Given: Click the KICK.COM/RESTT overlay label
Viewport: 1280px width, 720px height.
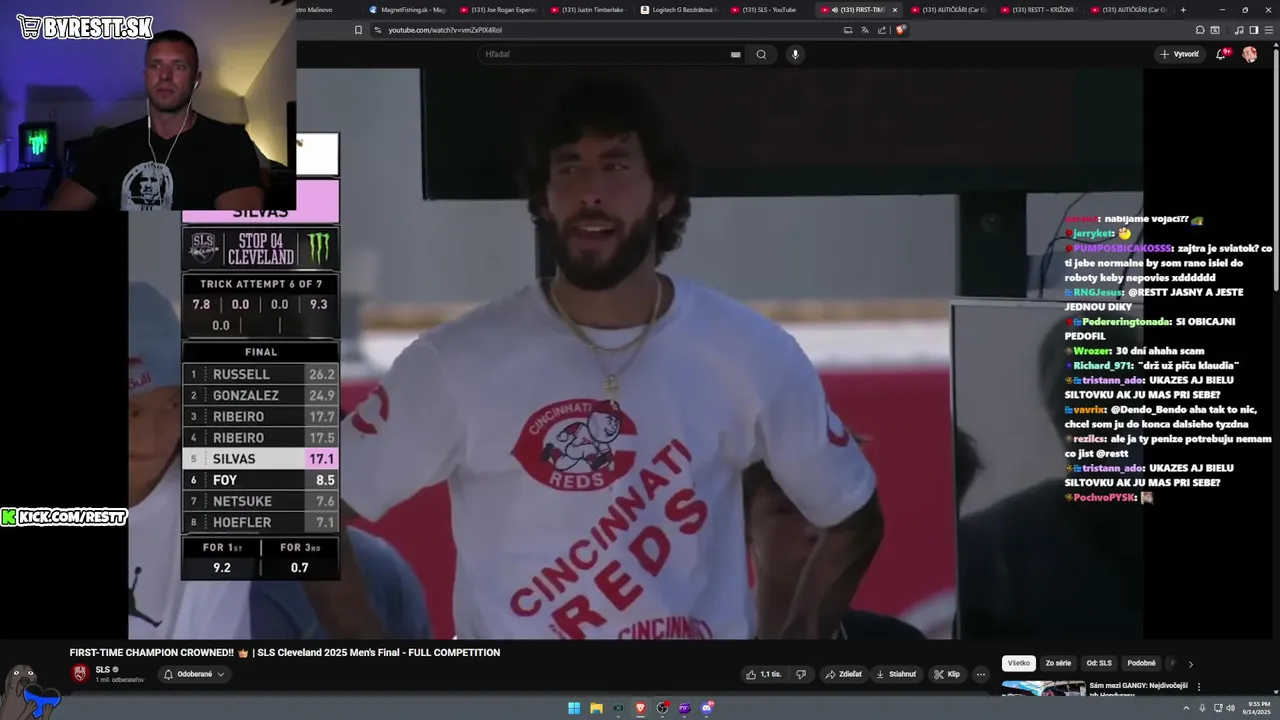Looking at the screenshot, I should coord(64,517).
